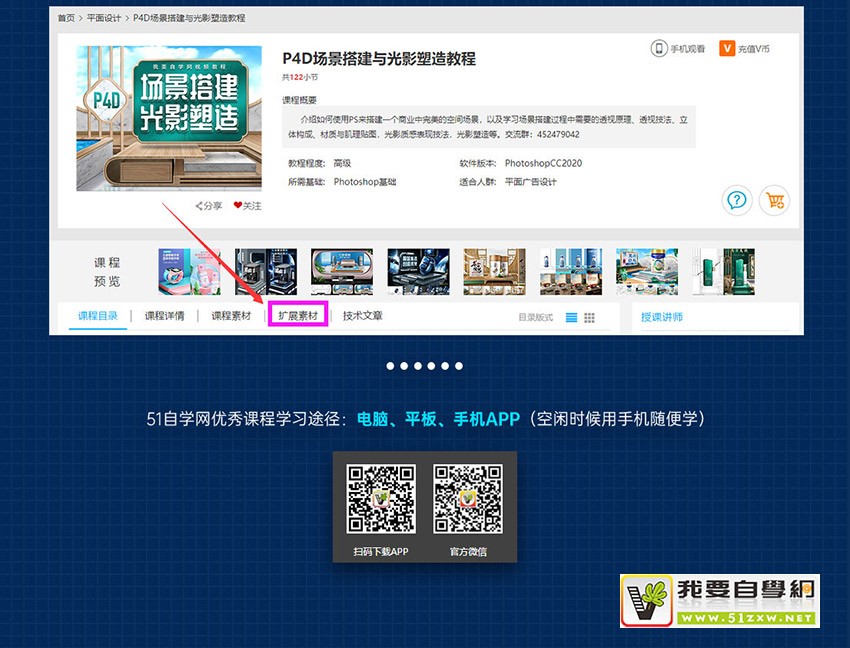
Task: Go to the 技术文章 tab
Action: click(x=362, y=316)
